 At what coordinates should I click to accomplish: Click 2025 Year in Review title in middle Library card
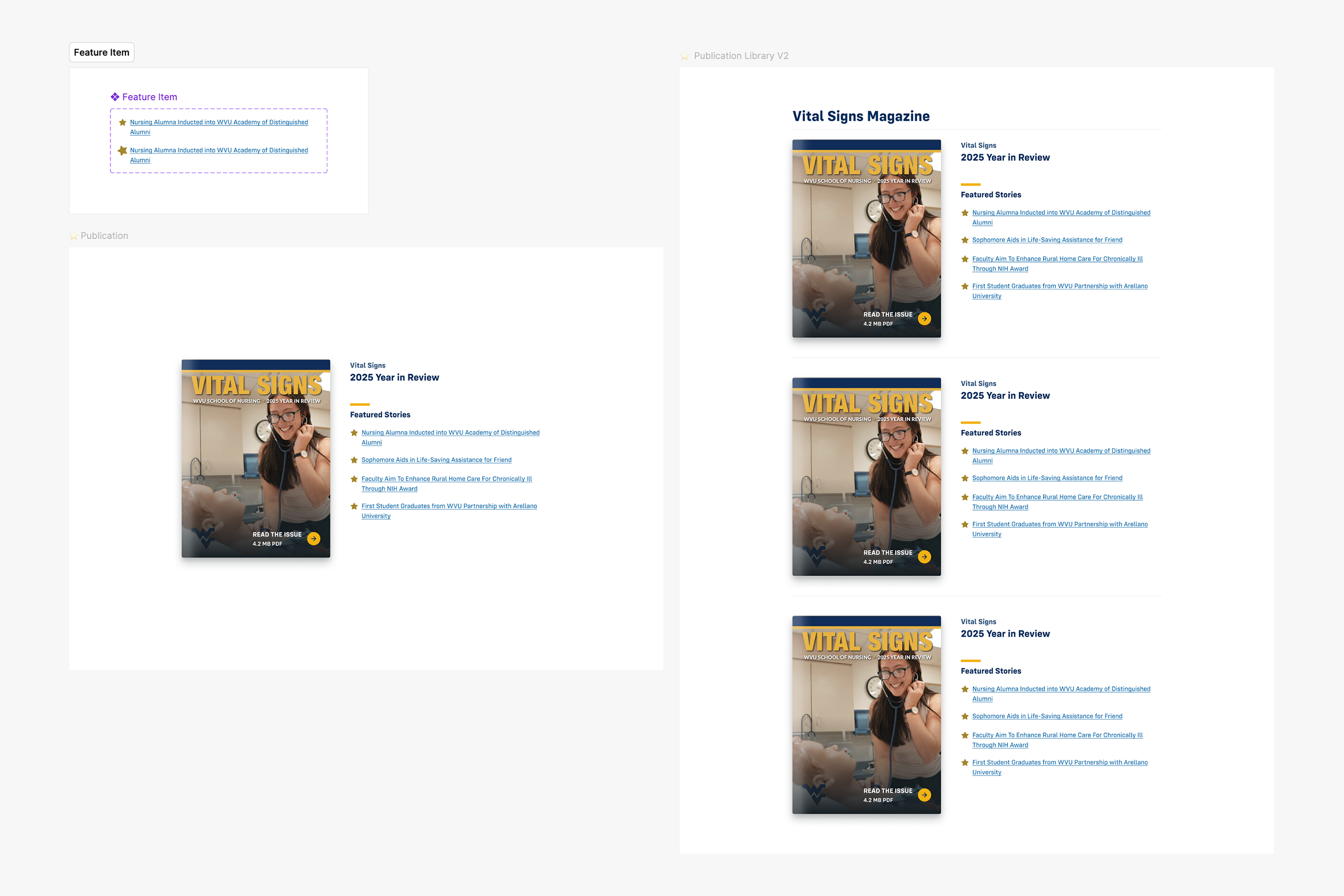pos(1006,396)
